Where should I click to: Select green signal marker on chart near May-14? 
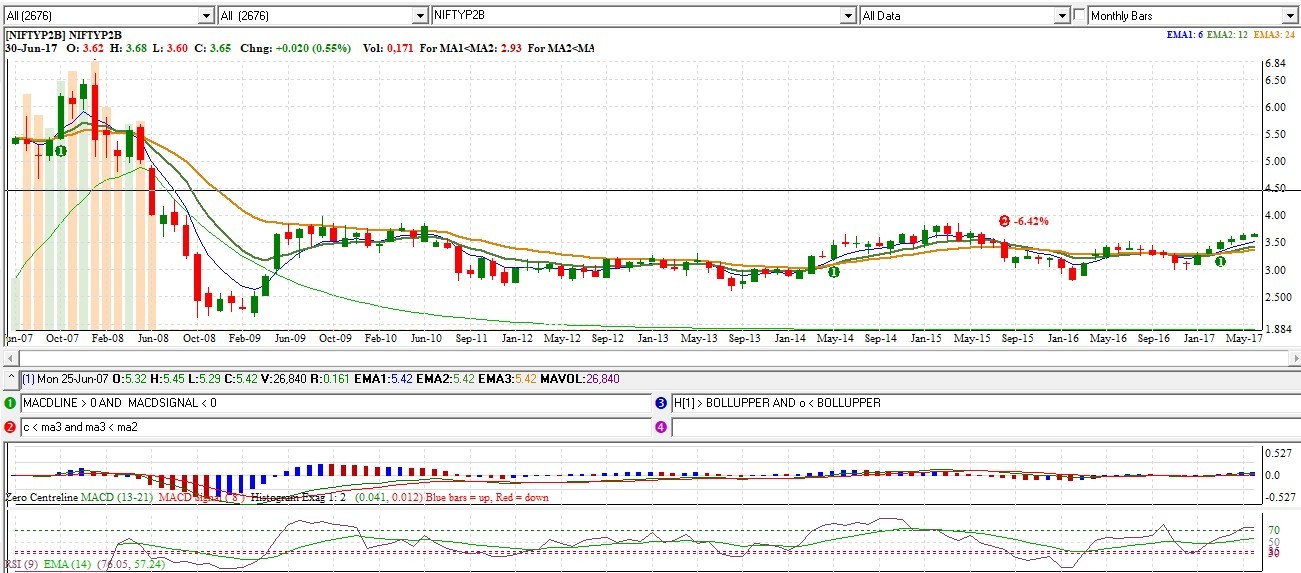[x=833, y=271]
